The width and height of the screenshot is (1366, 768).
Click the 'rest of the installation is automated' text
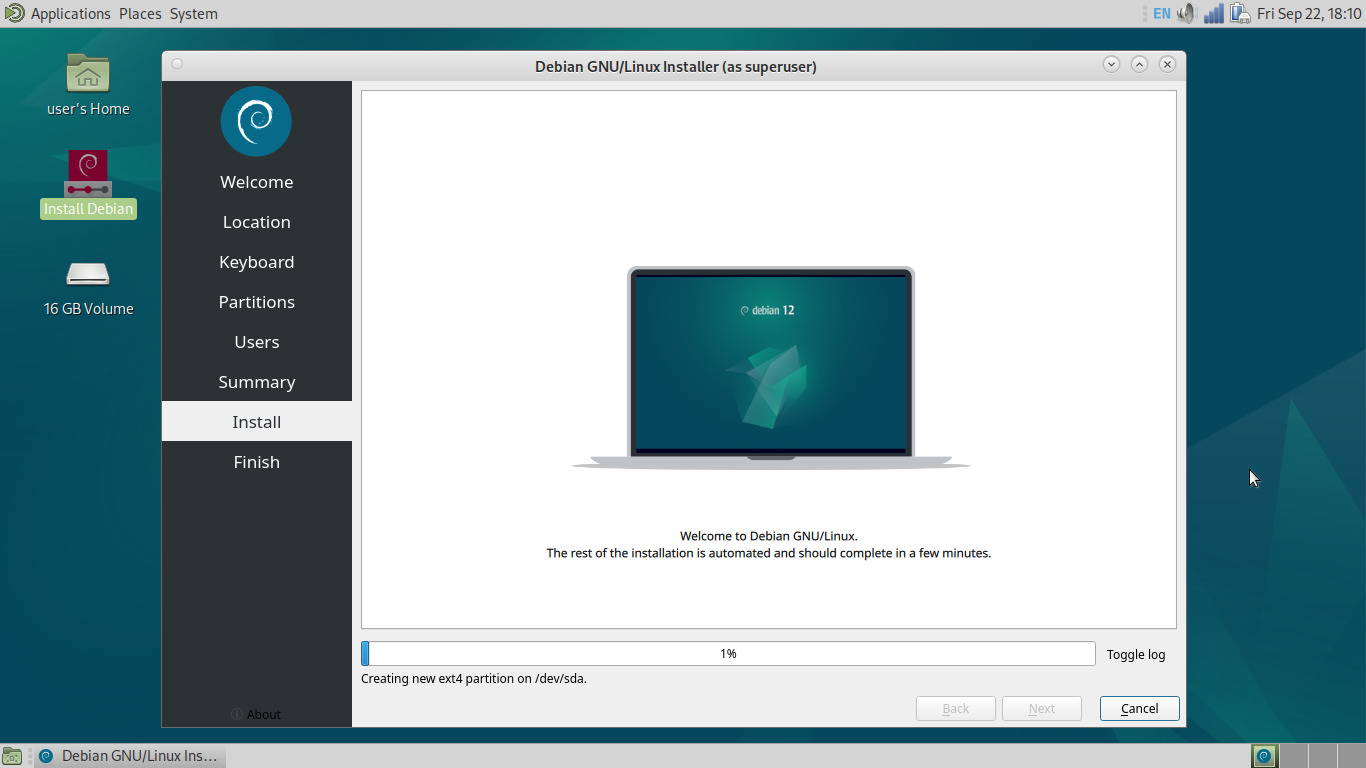[x=769, y=553]
